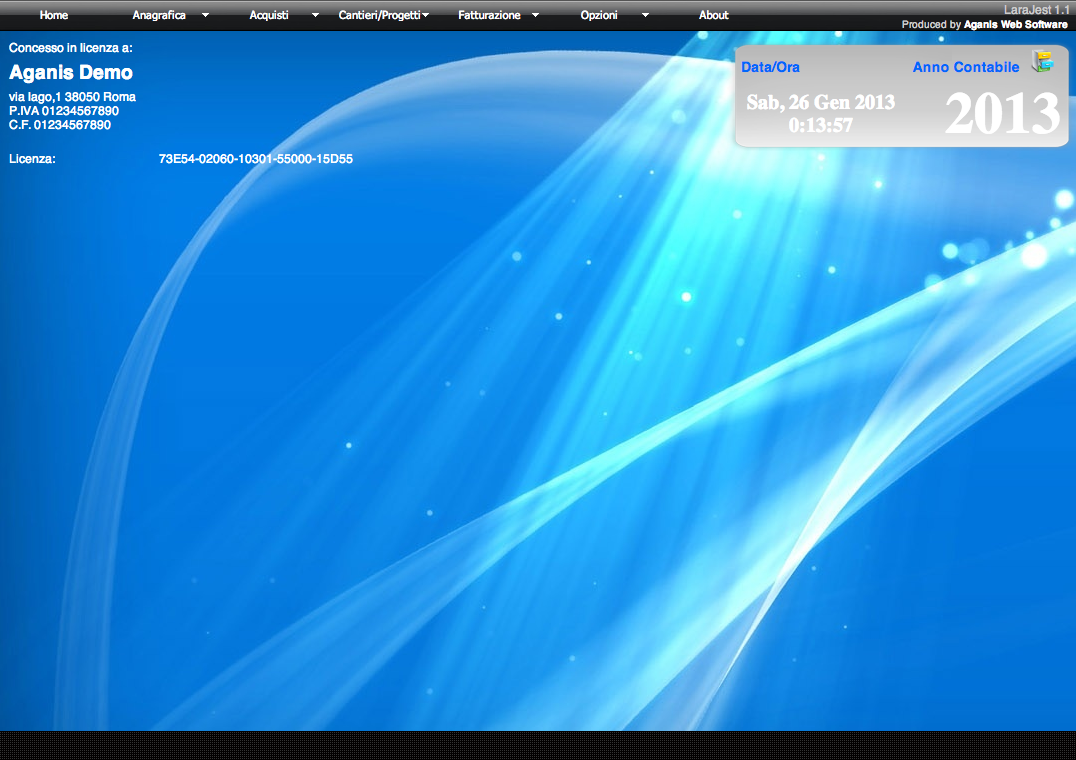Click the archive icon beside Anno Contabile

1042,61
